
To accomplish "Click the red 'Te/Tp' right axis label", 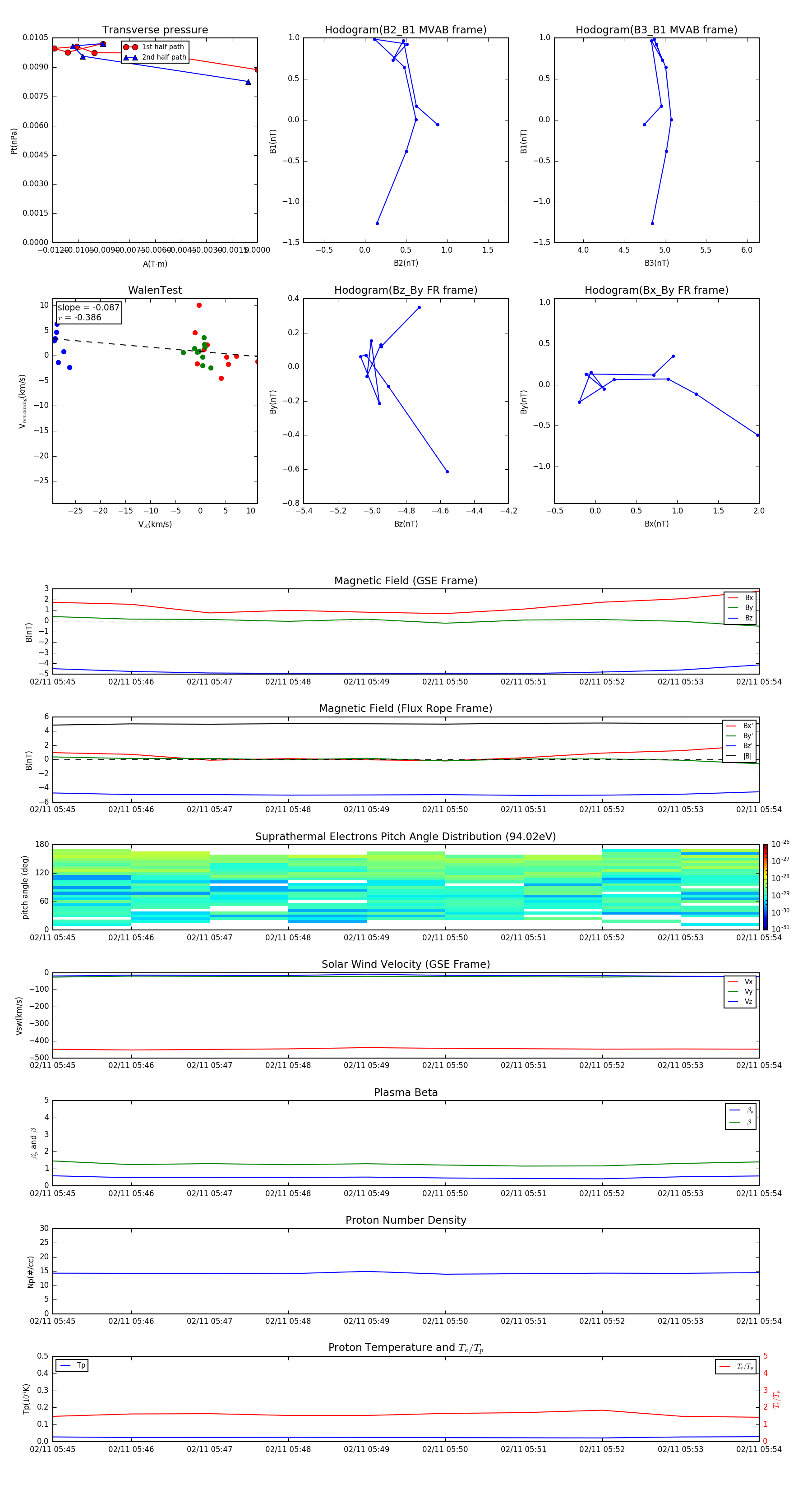I will [x=777, y=1399].
